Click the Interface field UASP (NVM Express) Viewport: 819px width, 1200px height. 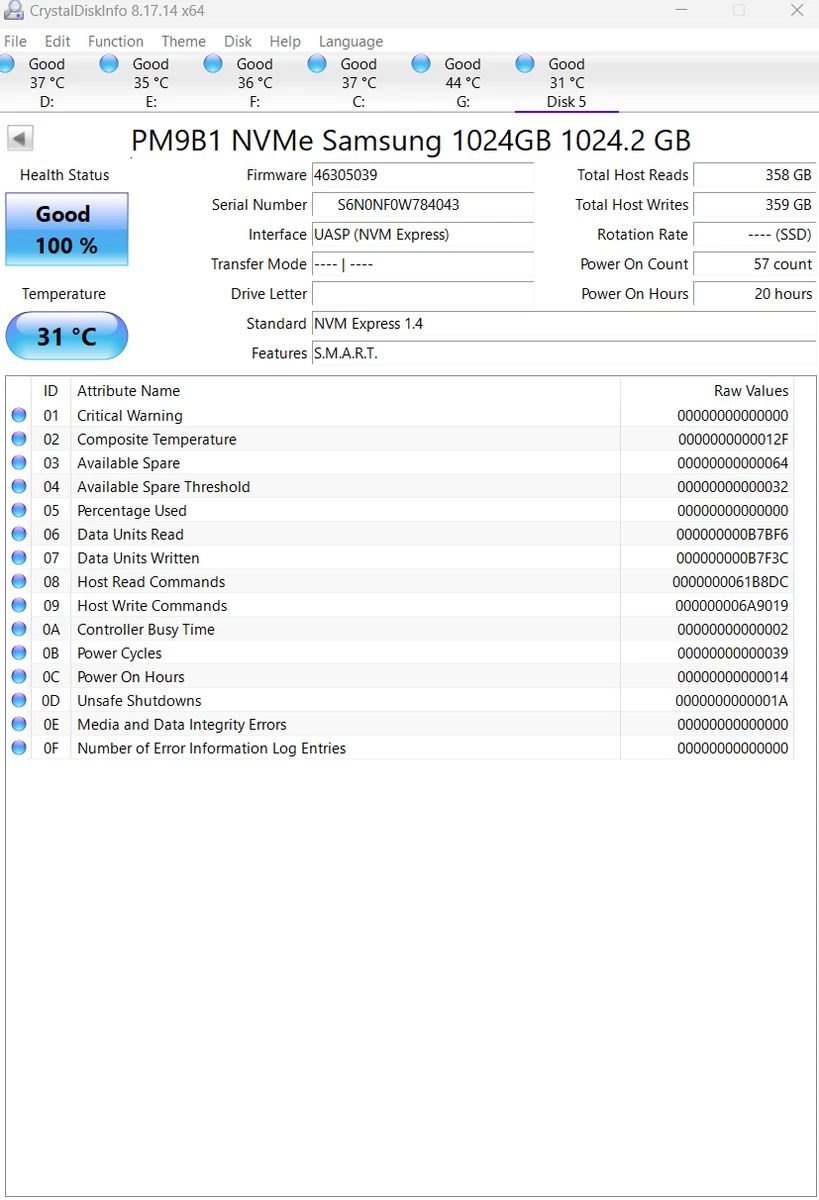pyautogui.click(x=423, y=235)
